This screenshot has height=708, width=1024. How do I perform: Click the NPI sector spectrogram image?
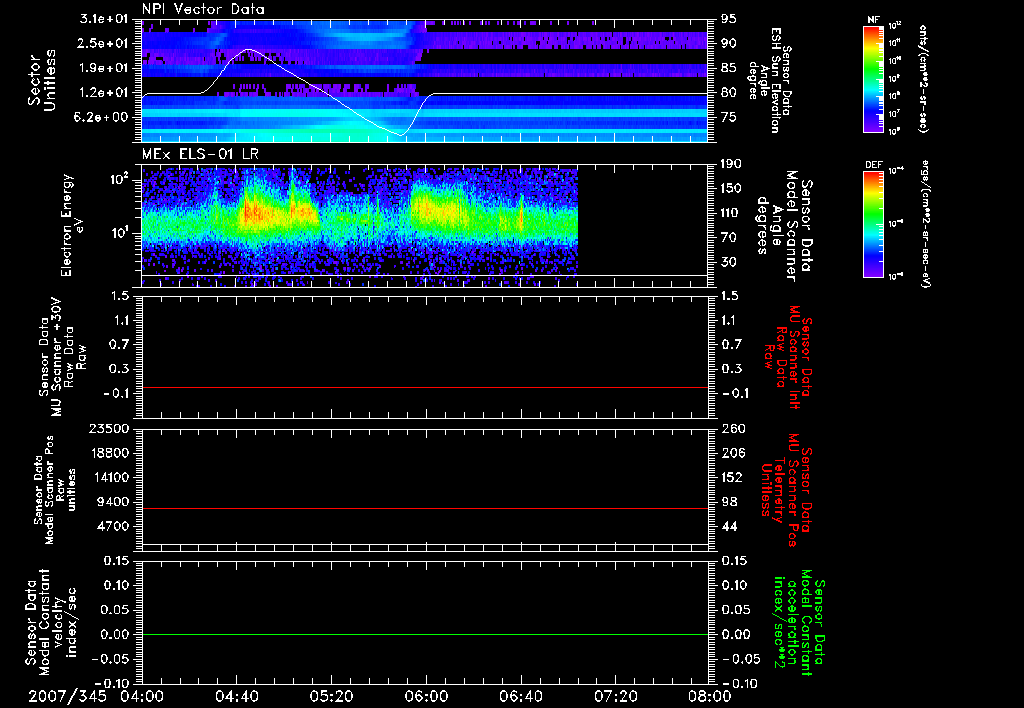tap(425, 80)
